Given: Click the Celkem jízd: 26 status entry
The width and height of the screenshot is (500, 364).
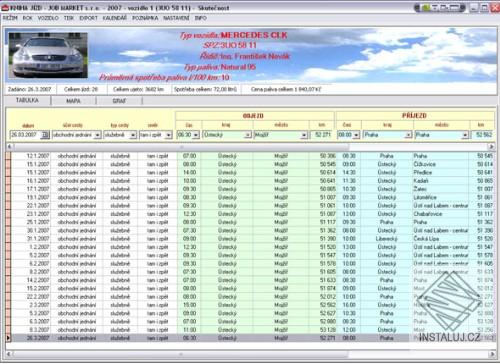Looking at the screenshot, I should pos(81,89).
